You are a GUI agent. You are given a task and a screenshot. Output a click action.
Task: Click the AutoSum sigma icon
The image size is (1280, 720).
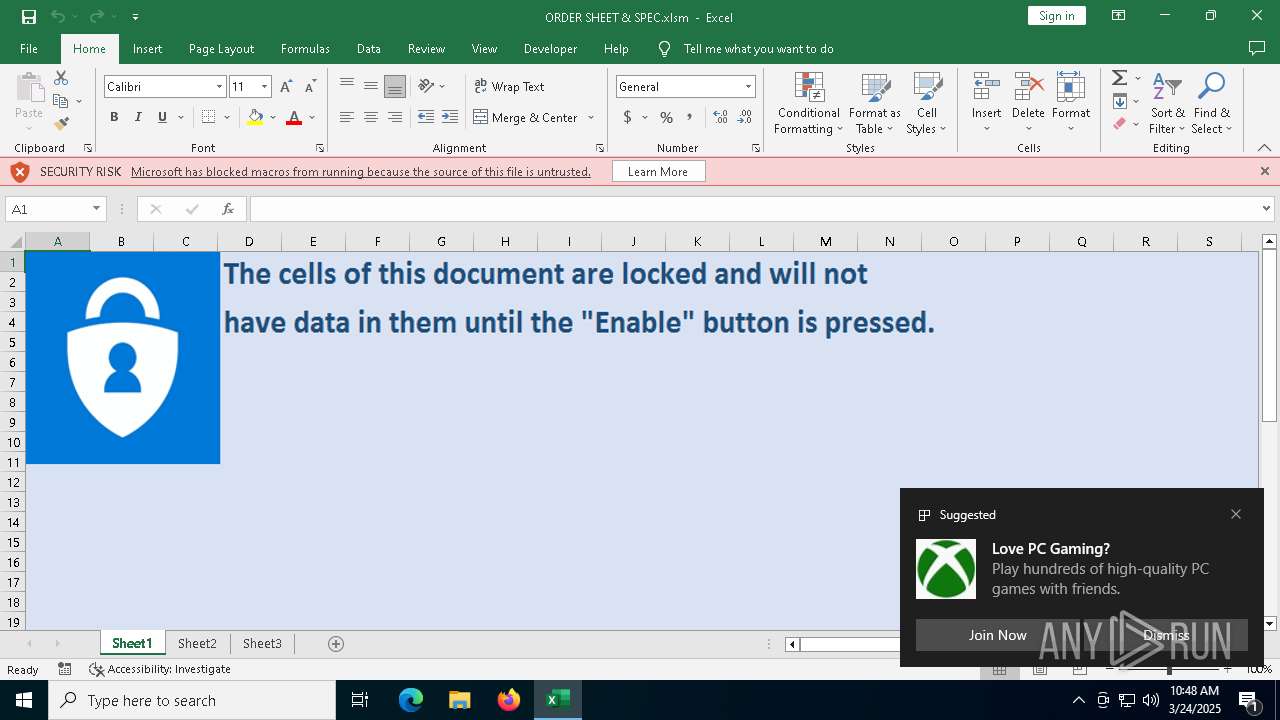pos(1119,78)
